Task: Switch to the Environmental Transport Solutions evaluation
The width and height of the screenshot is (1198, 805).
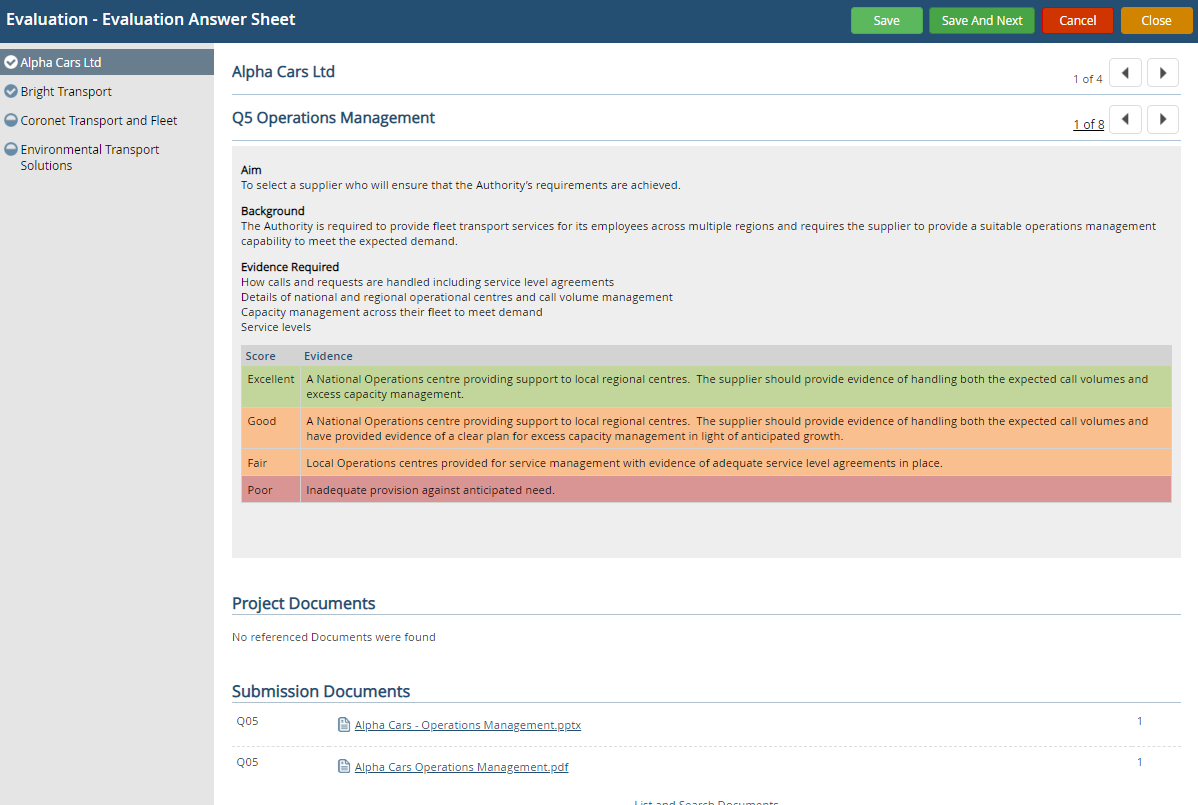Action: click(x=90, y=157)
